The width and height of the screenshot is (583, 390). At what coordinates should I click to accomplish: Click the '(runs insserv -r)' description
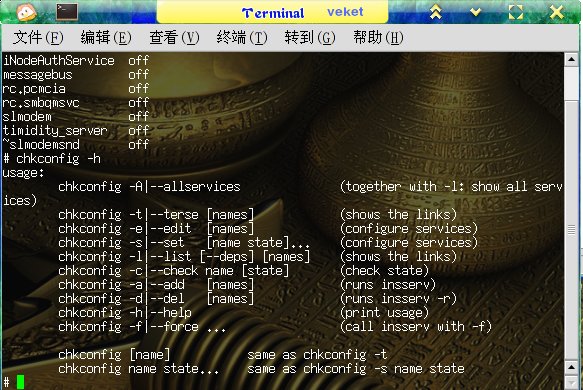pos(398,299)
